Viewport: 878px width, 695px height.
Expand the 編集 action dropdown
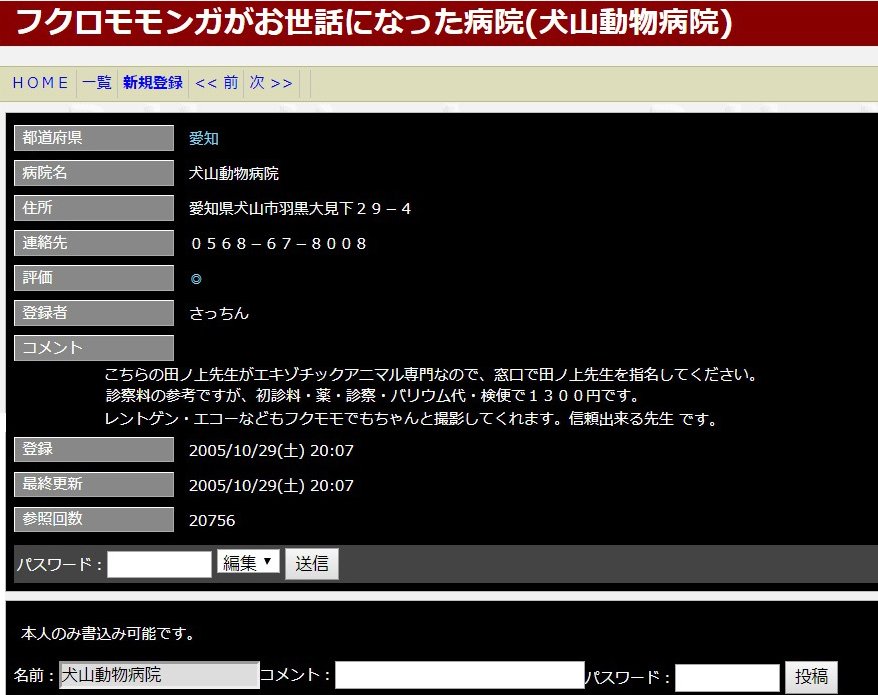(248, 563)
